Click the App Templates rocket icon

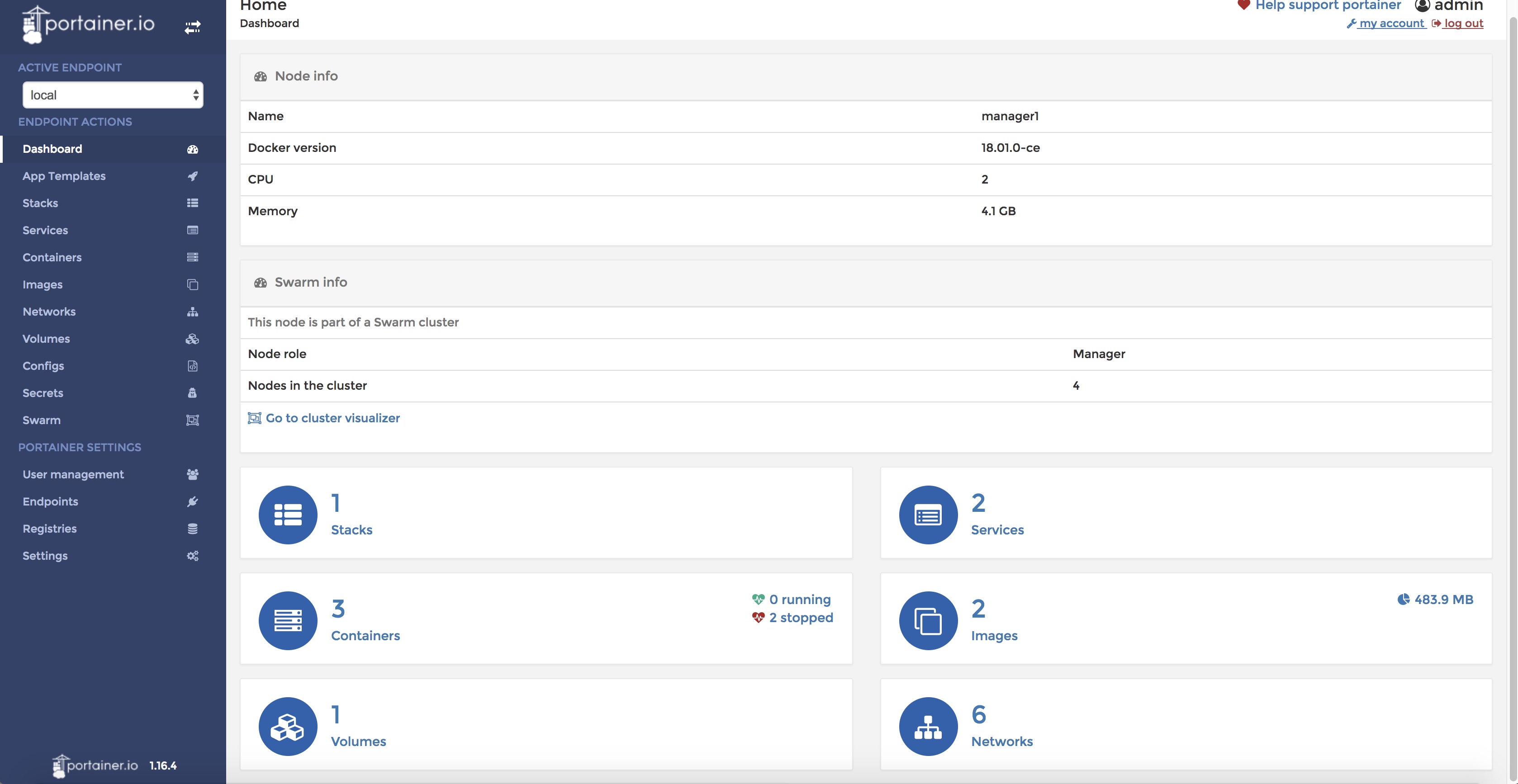click(x=192, y=176)
